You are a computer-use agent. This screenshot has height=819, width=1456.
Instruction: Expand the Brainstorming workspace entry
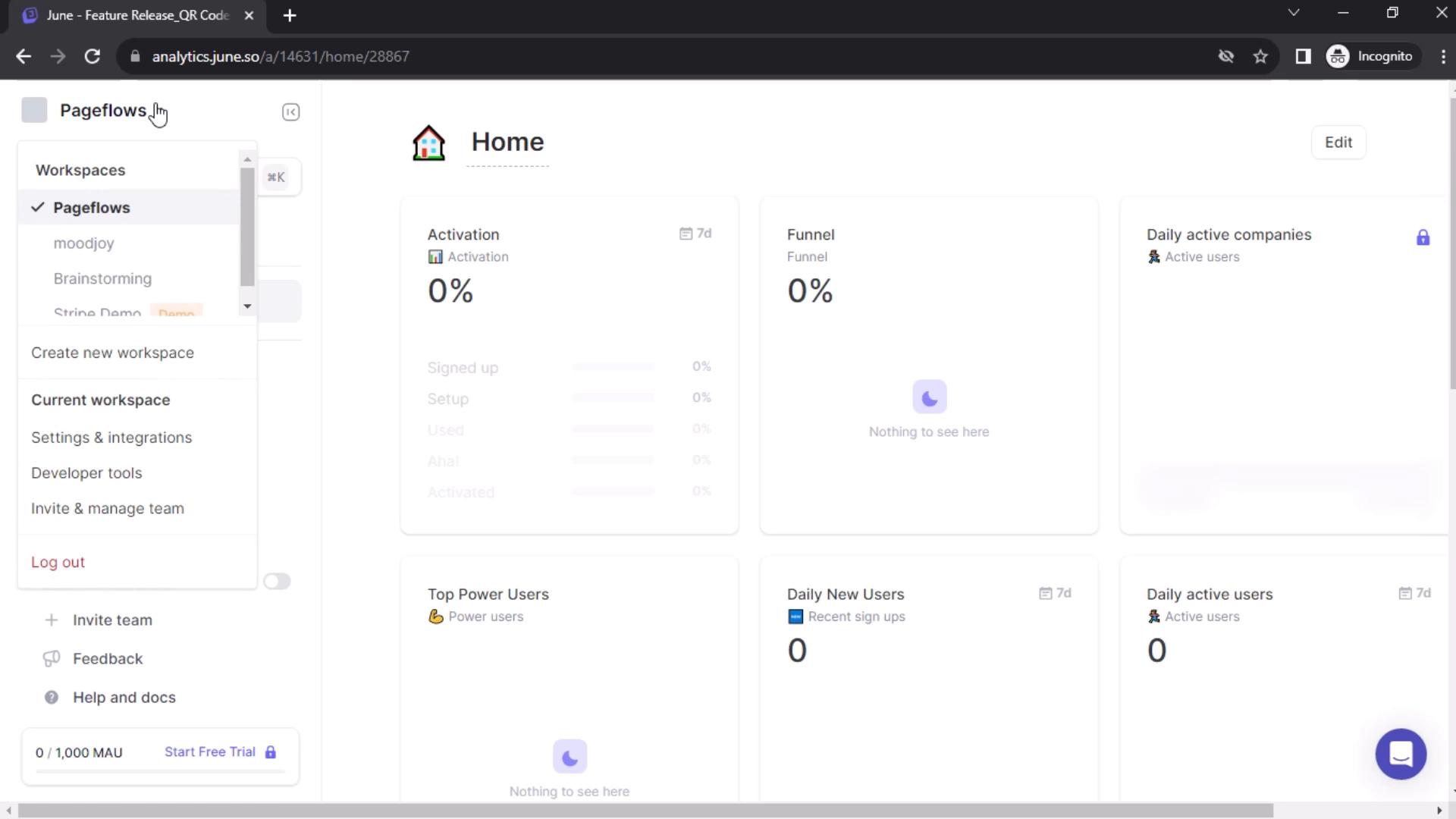[102, 278]
